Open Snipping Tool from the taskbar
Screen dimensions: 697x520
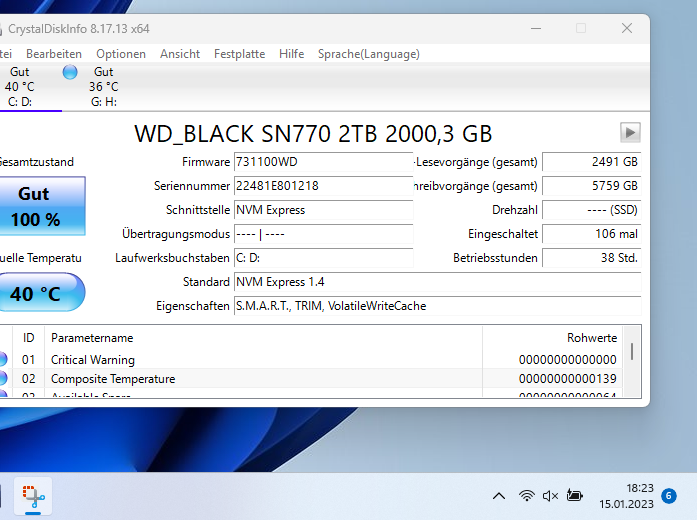[x=33, y=496]
